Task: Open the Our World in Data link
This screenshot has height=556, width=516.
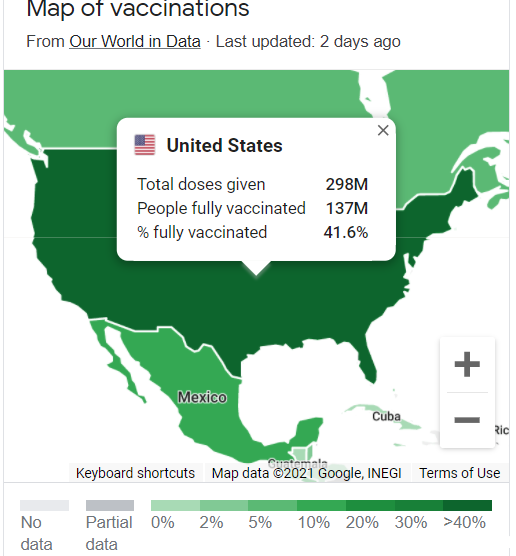Action: pos(135,41)
